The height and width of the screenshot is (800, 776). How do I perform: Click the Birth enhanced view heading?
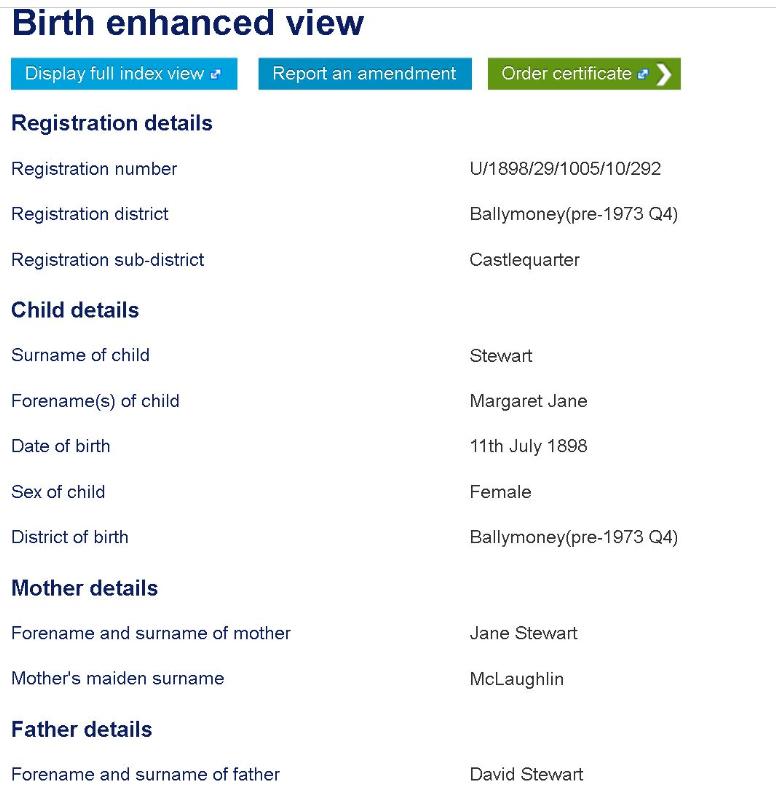click(x=188, y=23)
